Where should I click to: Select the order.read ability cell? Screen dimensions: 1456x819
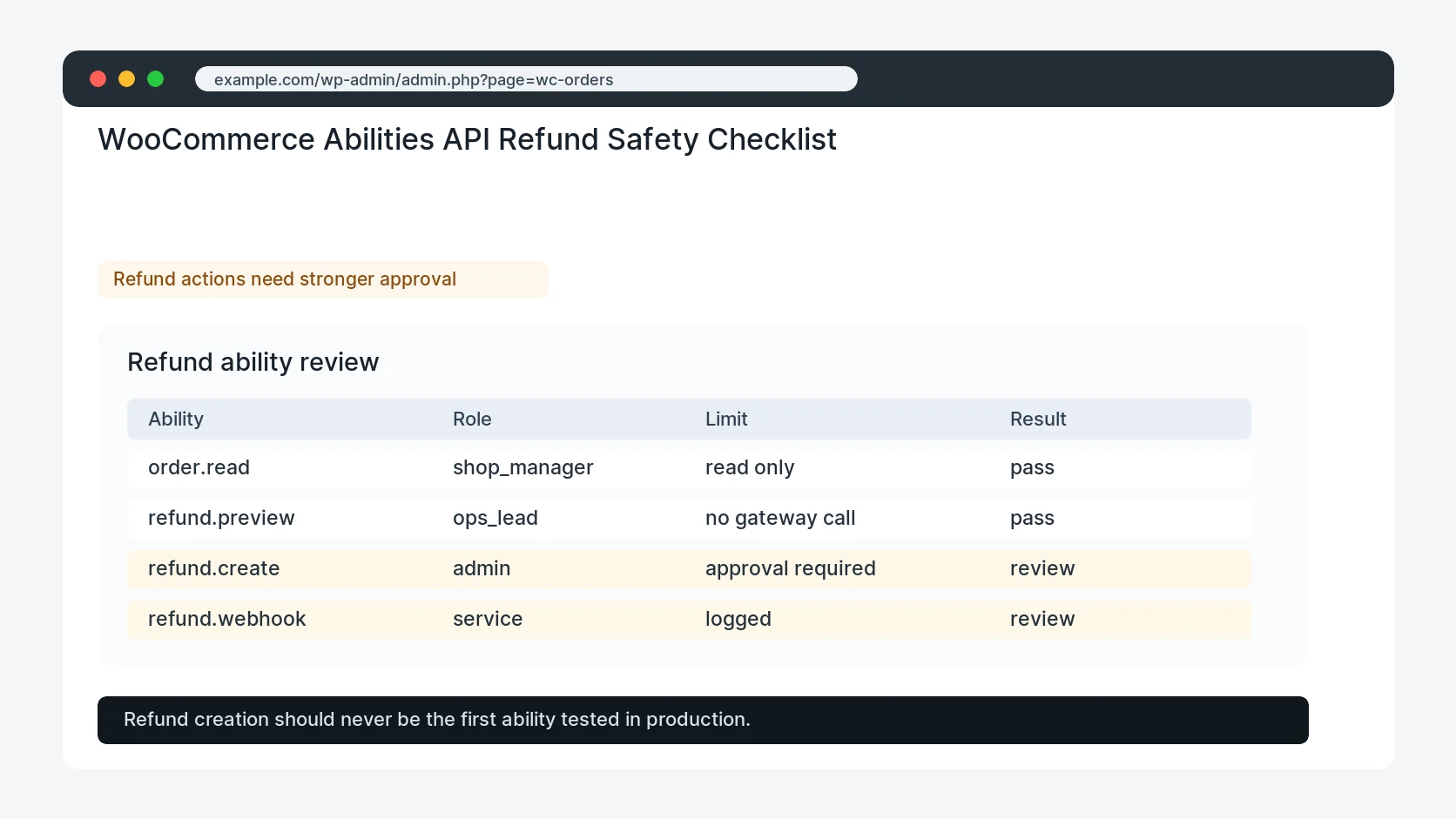(199, 467)
